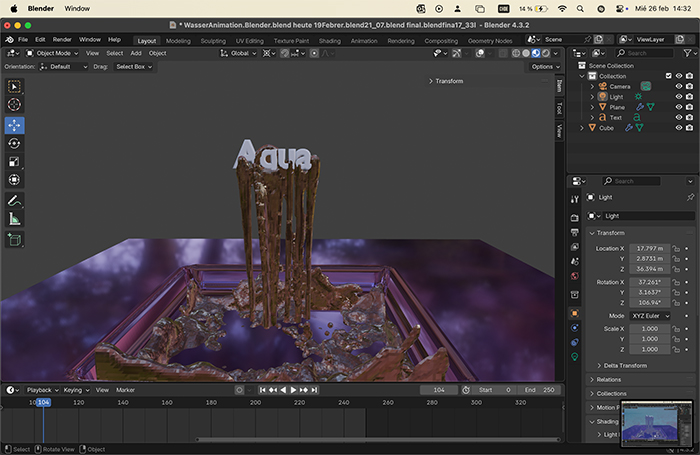700x455 pixels.
Task: Uncheck the Collection exclude checkbox
Action: [666, 76]
